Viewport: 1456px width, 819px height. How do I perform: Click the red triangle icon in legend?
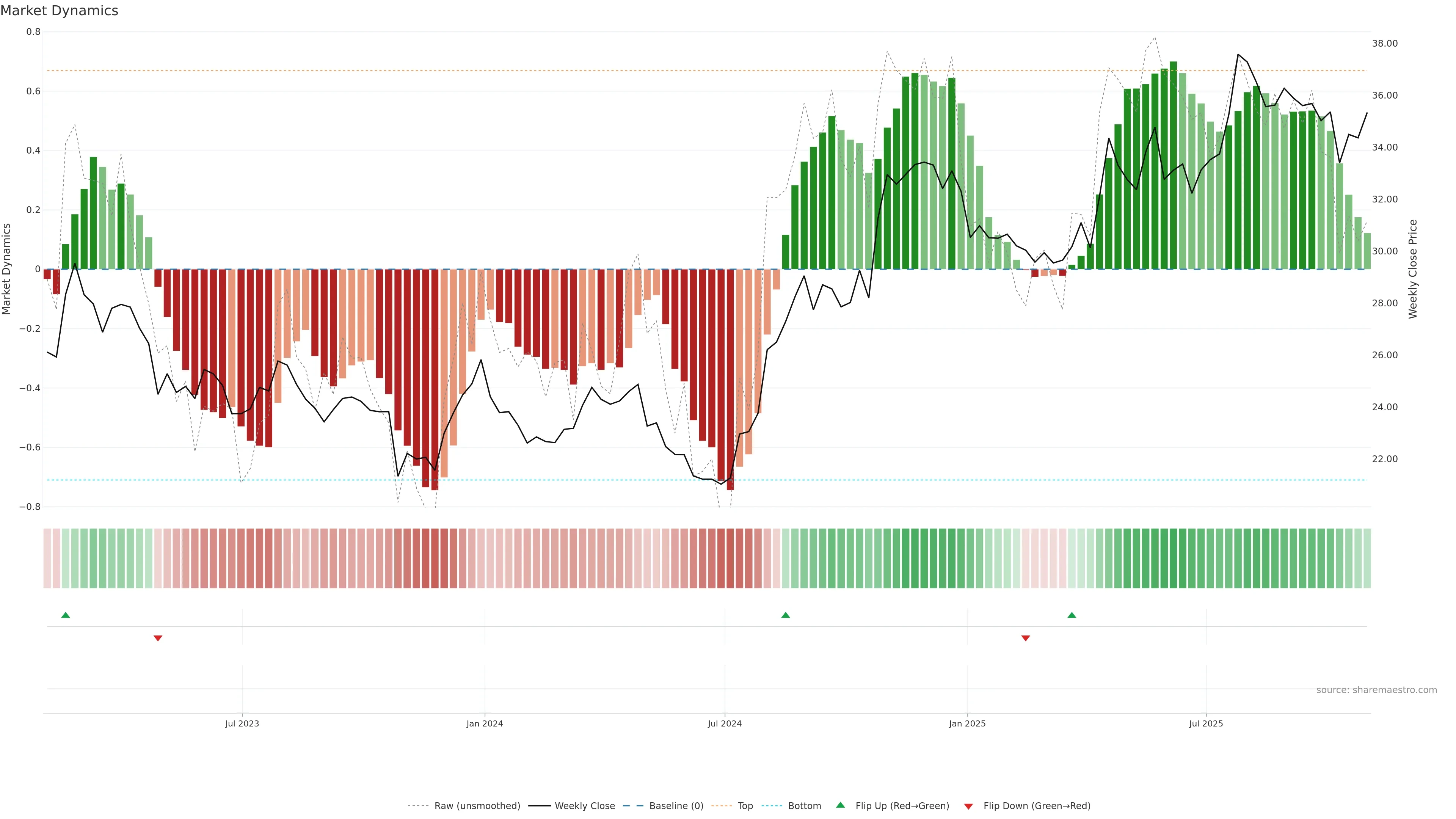click(x=968, y=806)
